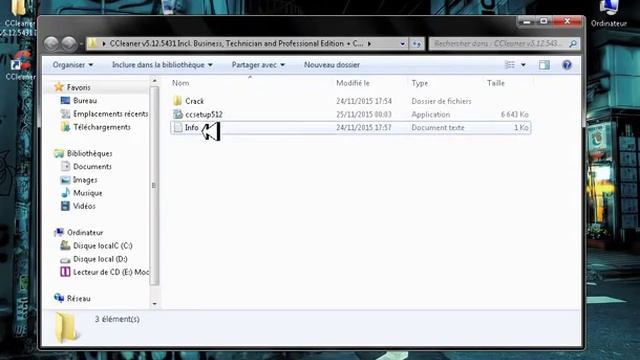This screenshot has height=360, width=640.
Task: Click the navigation pane scroll up arrow
Action: (x=154, y=81)
